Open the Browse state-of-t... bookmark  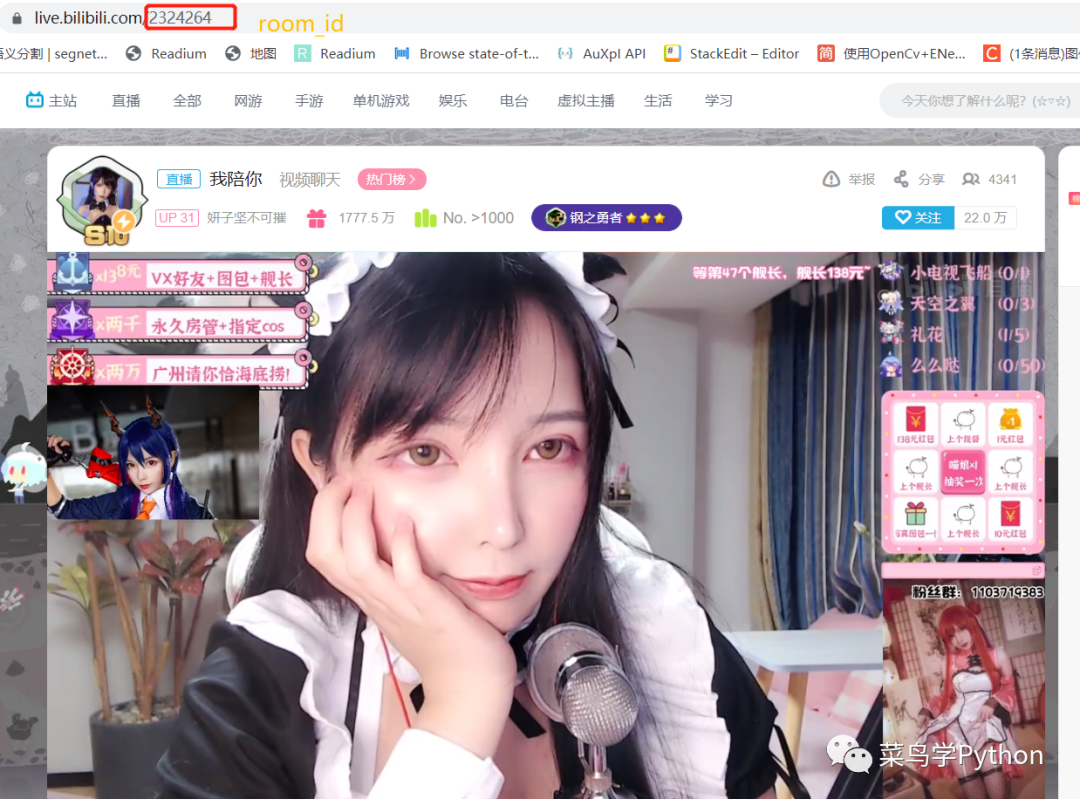pyautogui.click(x=466, y=54)
